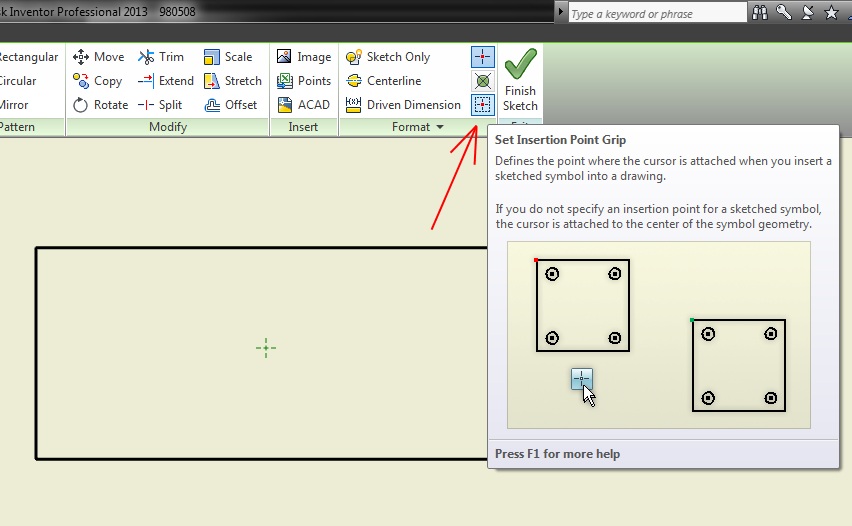Viewport: 852px width, 526px height.
Task: Click the Insert panel label
Action: 303,127
